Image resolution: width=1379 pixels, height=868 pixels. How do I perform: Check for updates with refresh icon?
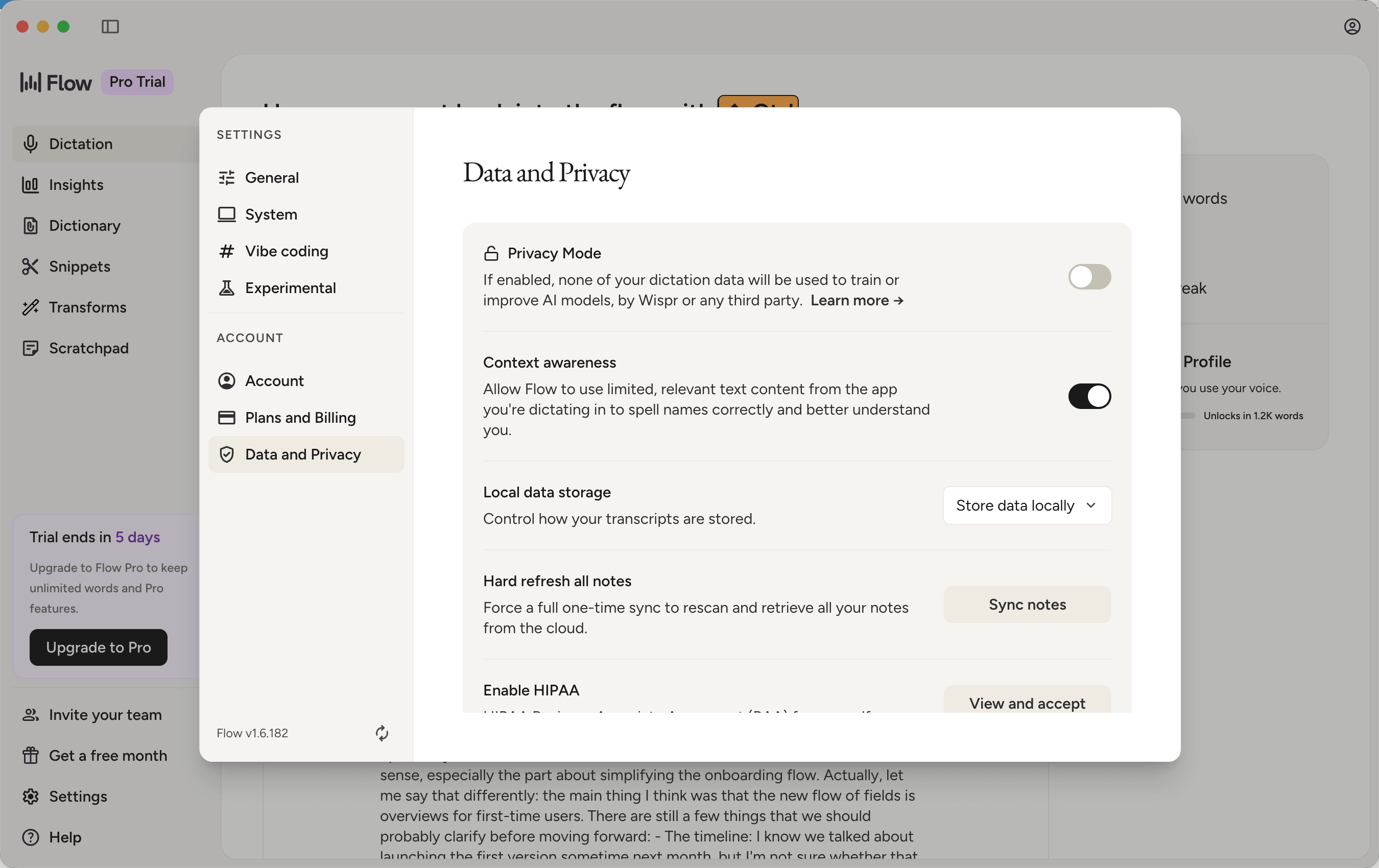tap(382, 733)
